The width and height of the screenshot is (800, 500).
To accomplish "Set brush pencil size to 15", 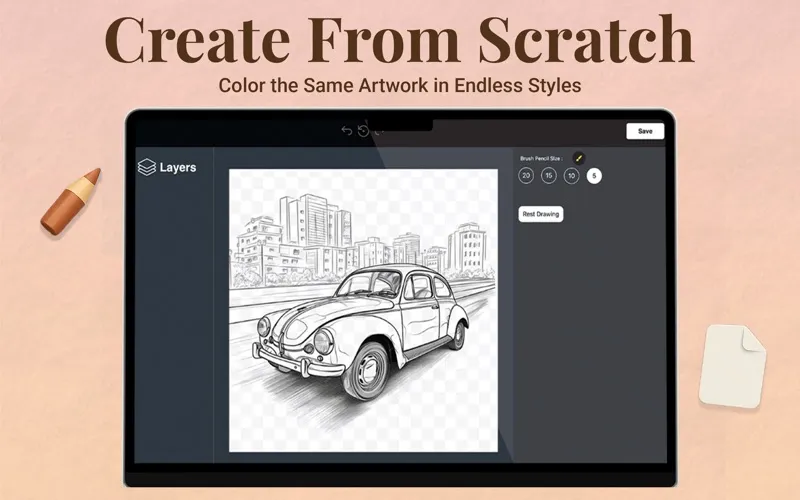I will pyautogui.click(x=548, y=176).
